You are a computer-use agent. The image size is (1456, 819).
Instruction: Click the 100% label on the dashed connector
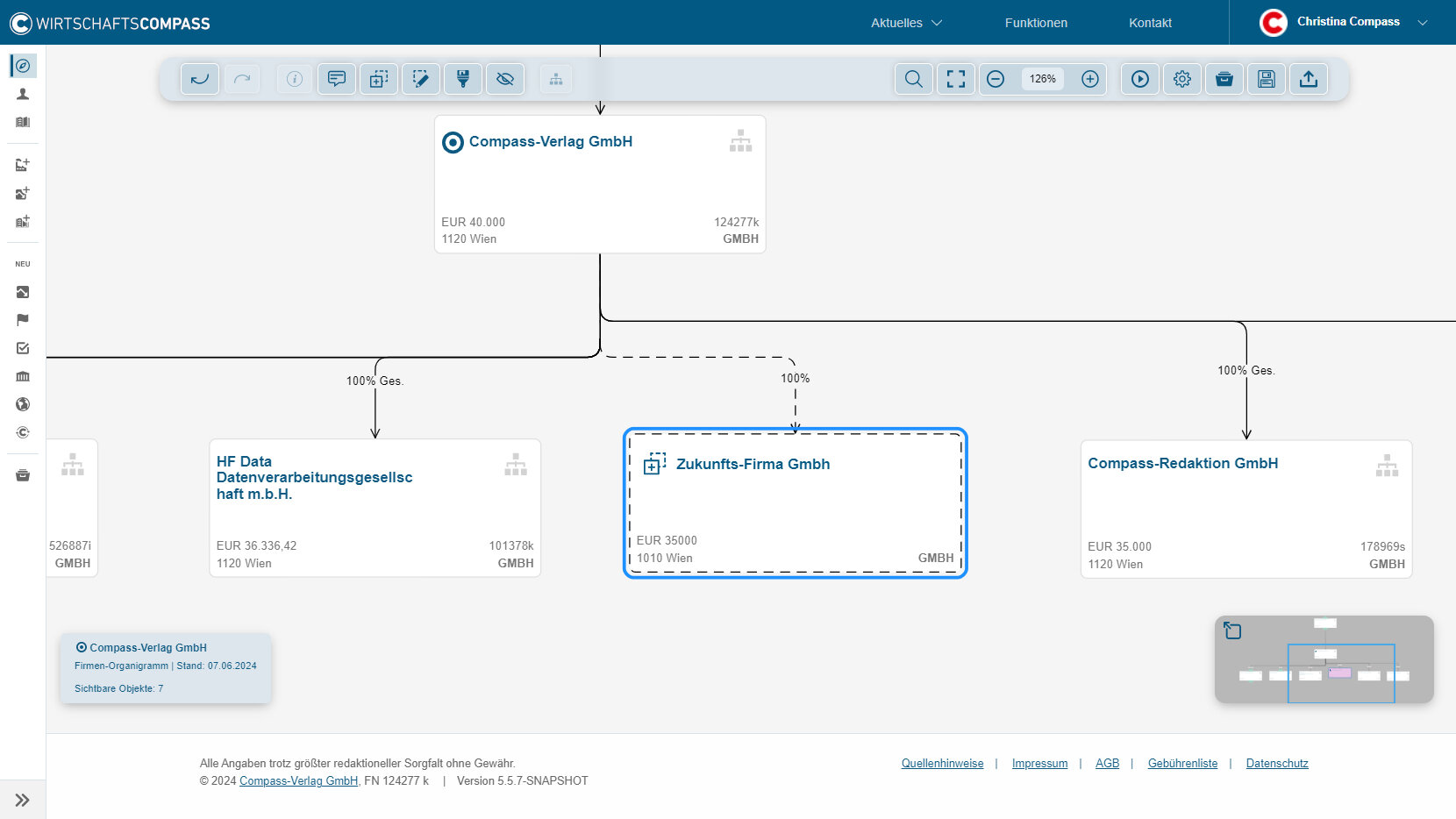(796, 379)
